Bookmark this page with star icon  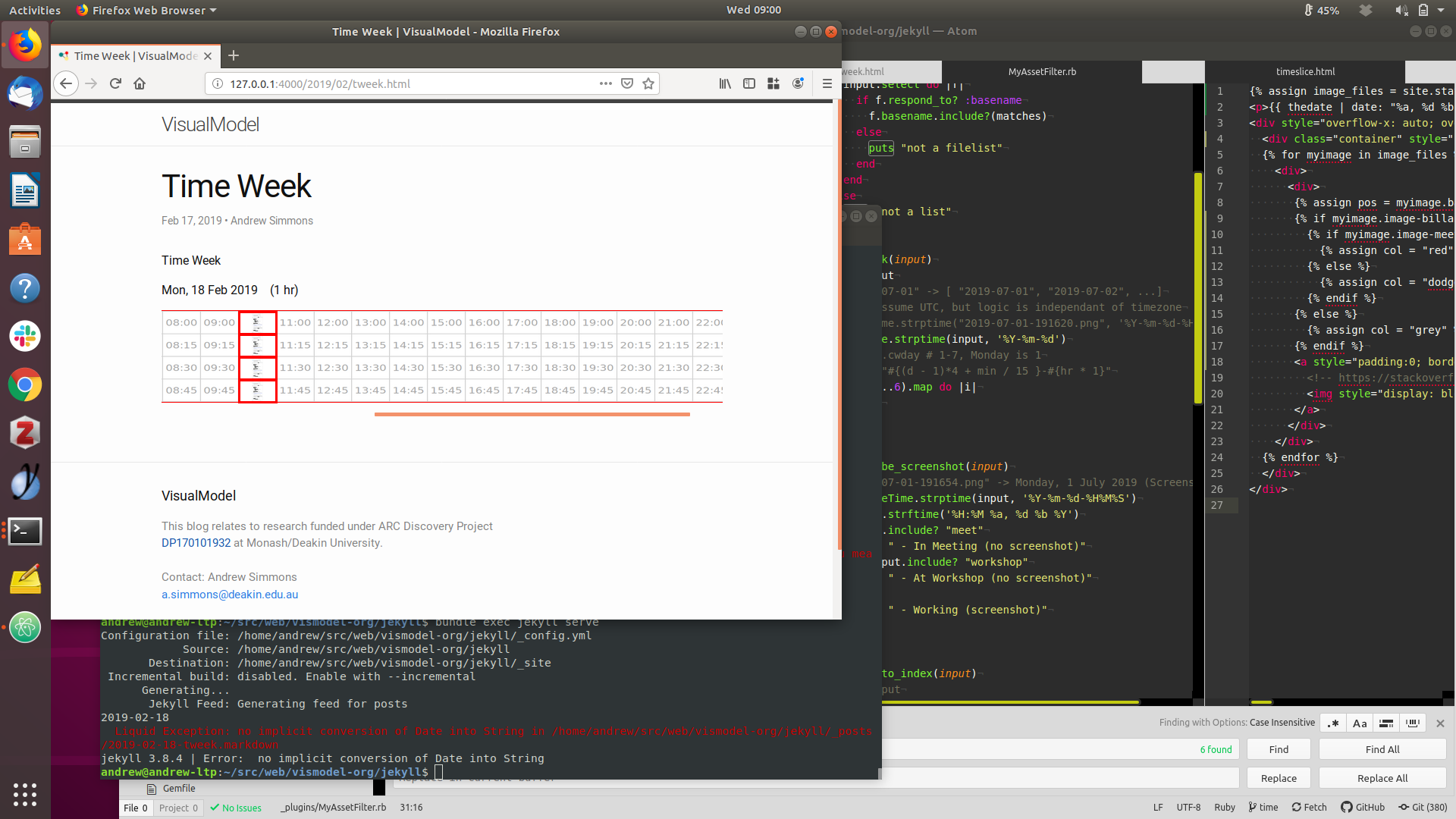pyautogui.click(x=648, y=83)
